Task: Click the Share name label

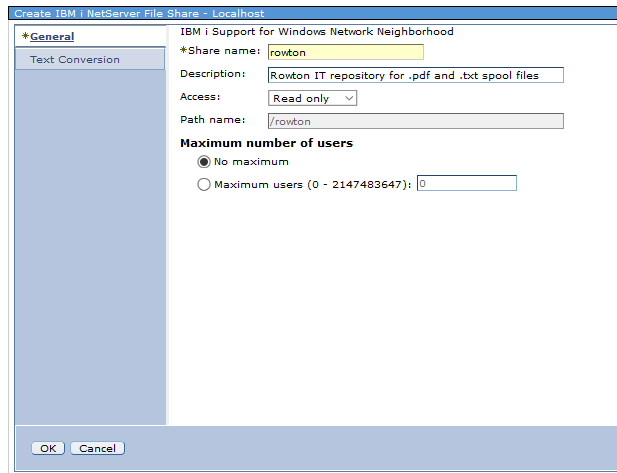Action: tap(222, 51)
